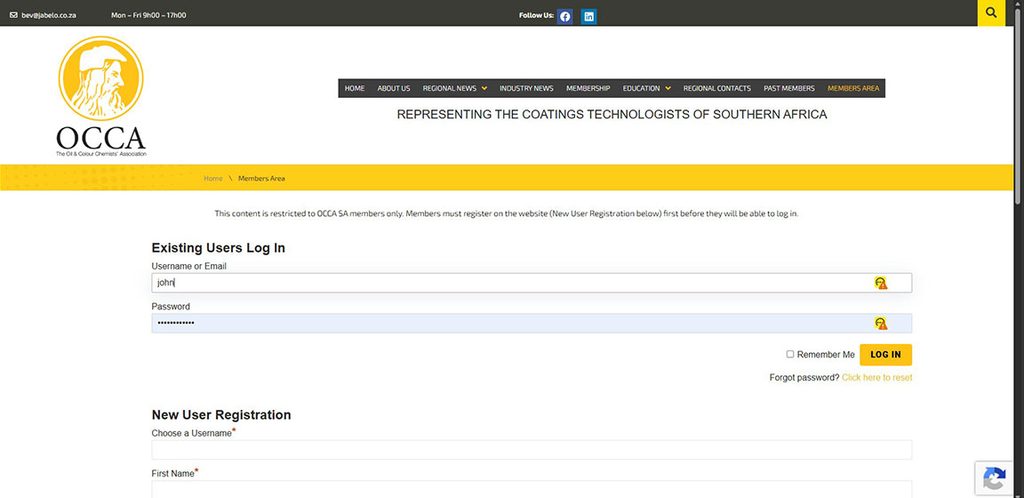Tick the Remember Me checkbox
This screenshot has width=1024, height=498.
[790, 354]
